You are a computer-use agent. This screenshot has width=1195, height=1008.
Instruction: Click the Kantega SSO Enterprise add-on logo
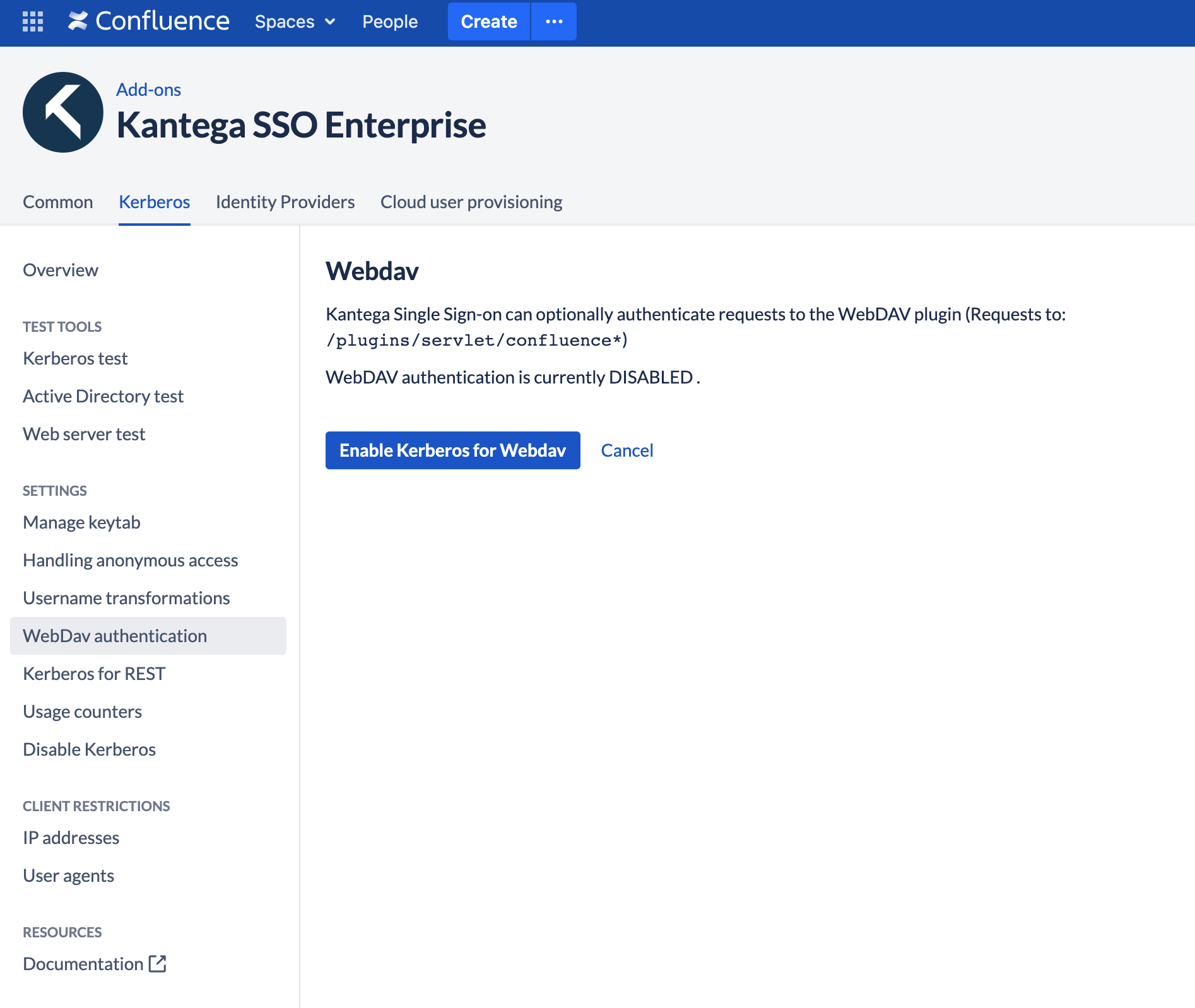pyautogui.click(x=62, y=112)
